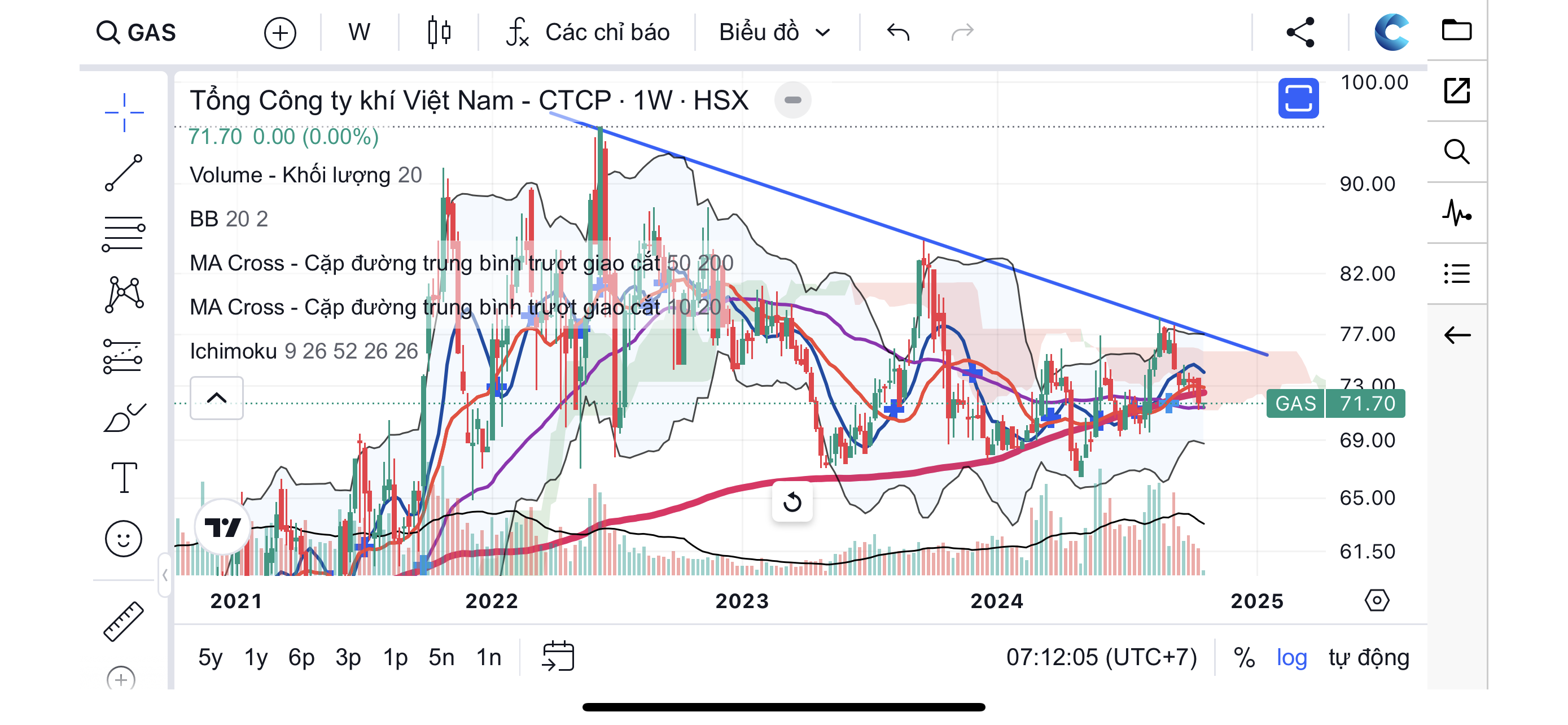The height and width of the screenshot is (725, 1568).
Task: Click the BB 20 2 indicator legend
Action: click(x=228, y=219)
